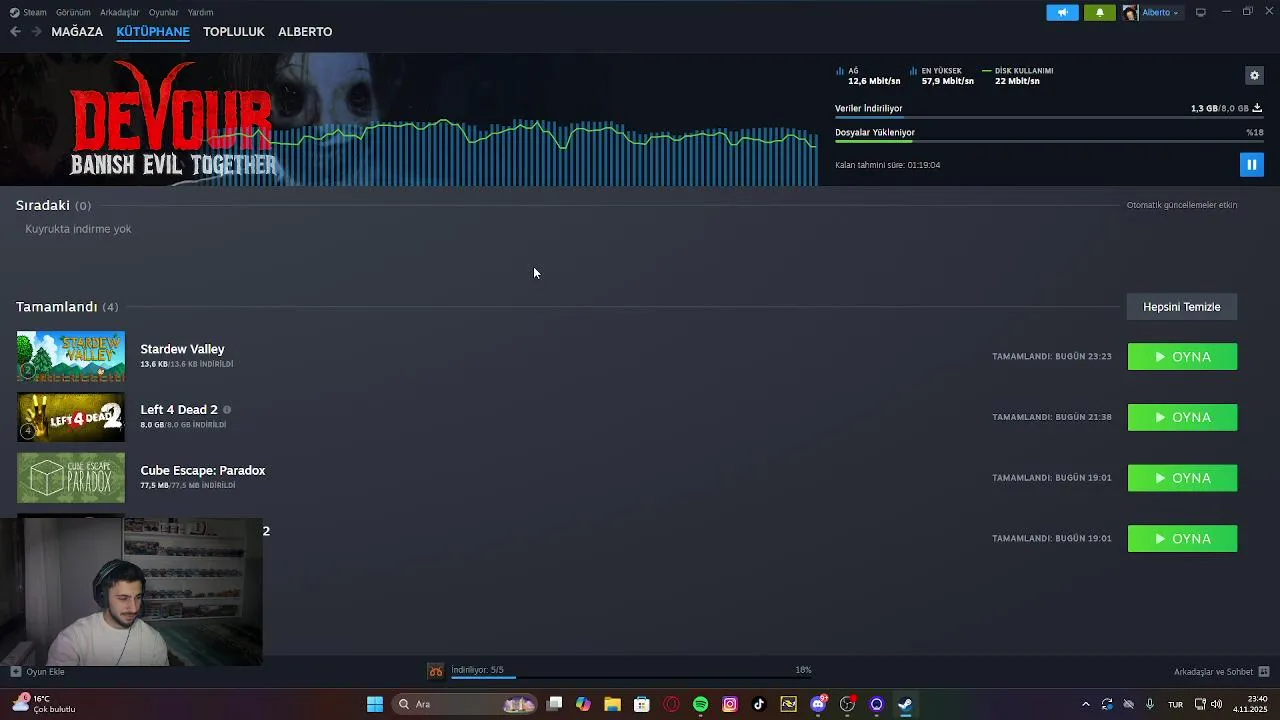Screen dimensions: 1280x720
Task: Click the TUR language indicator
Action: [x=1176, y=704]
